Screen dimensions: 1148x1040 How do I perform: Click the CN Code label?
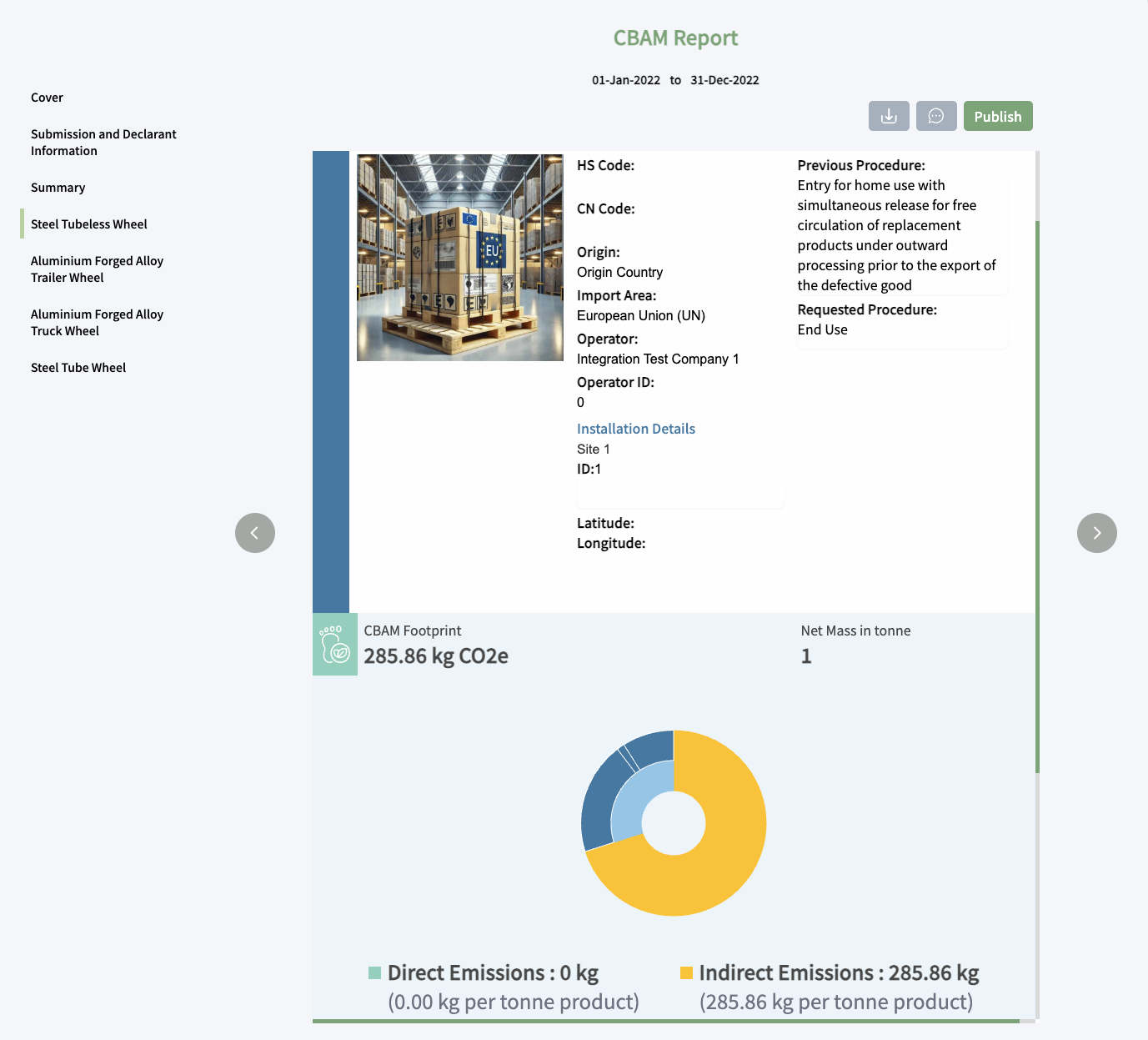click(606, 209)
